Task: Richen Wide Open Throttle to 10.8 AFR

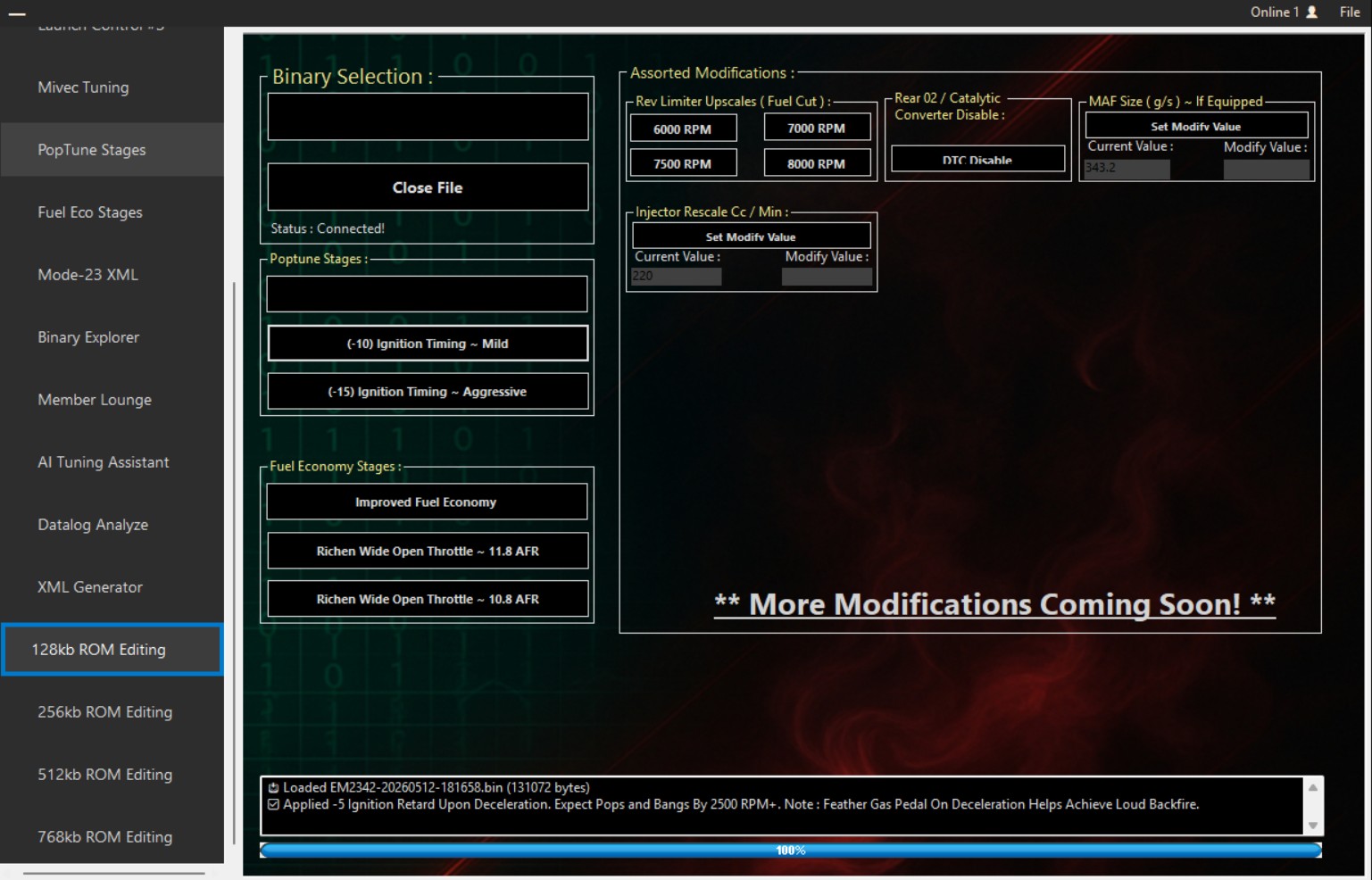Action: pyautogui.click(x=428, y=600)
